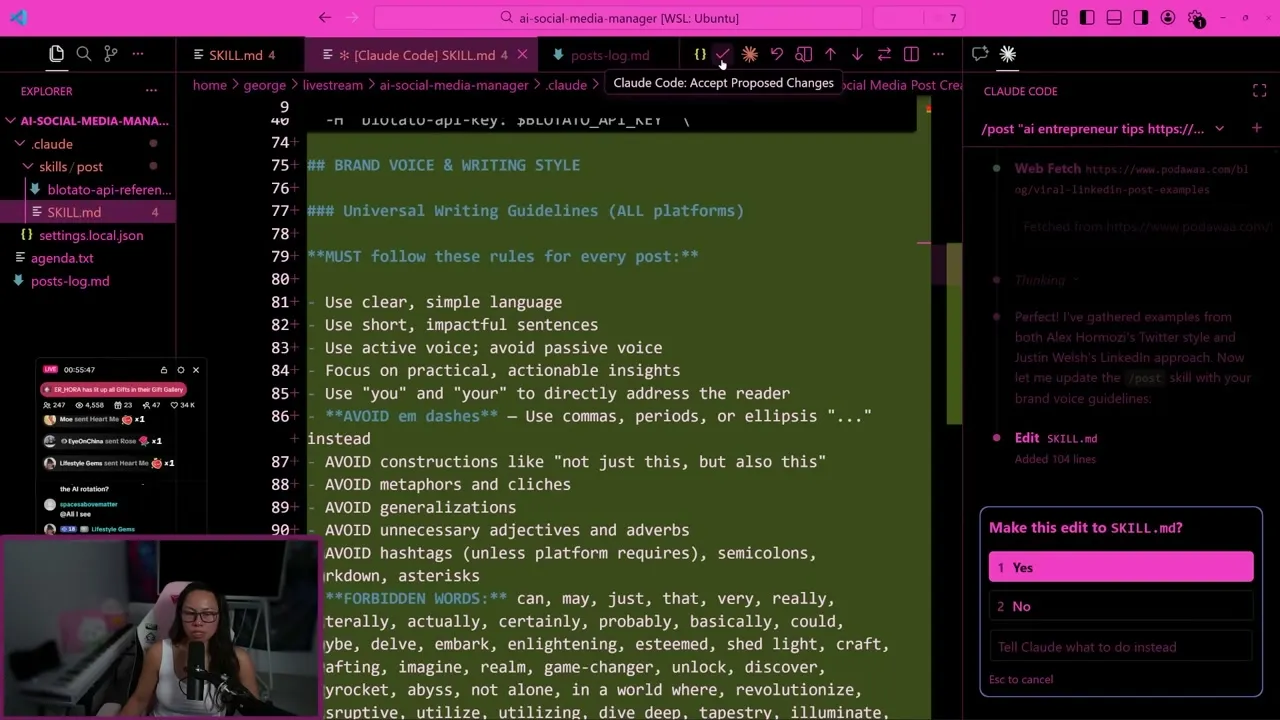Click Accept Proposed Changes checkmark icon
Screen dimensions: 1280x720
(723, 54)
